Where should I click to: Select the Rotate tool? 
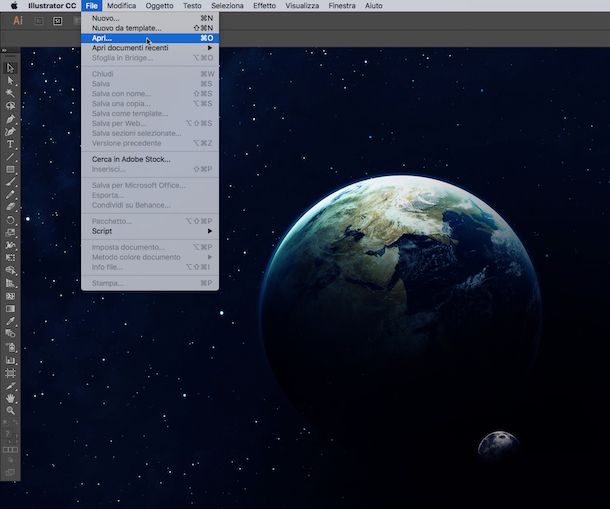point(10,220)
